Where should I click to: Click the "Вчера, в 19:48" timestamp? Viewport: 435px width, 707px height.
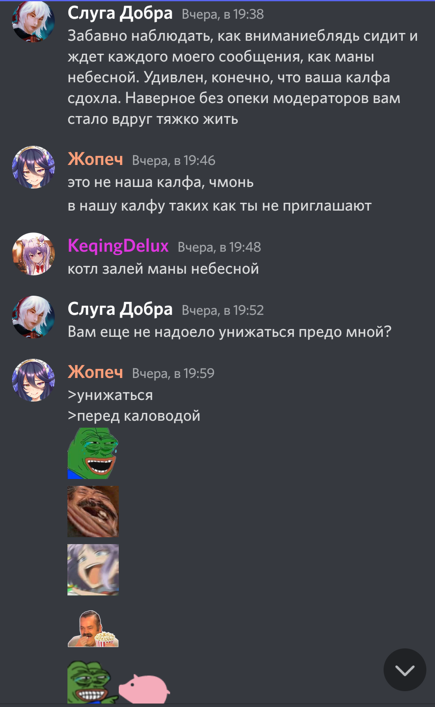pyautogui.click(x=219, y=247)
